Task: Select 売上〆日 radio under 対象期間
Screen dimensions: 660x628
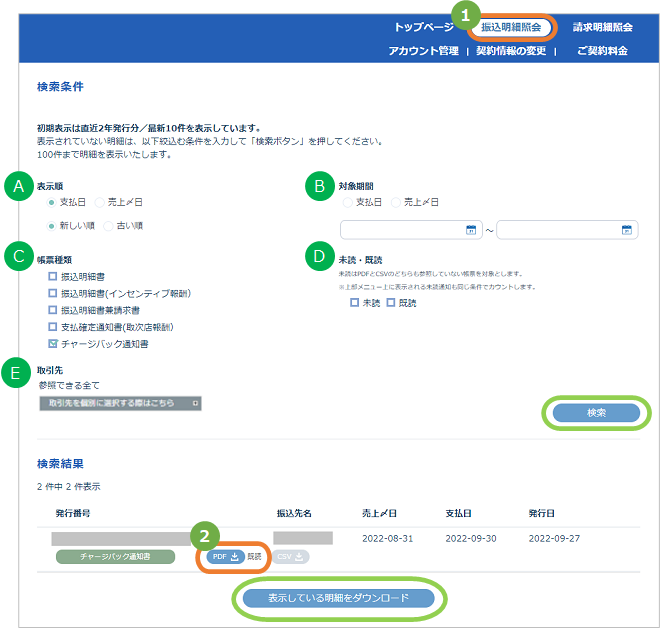Action: pos(396,203)
